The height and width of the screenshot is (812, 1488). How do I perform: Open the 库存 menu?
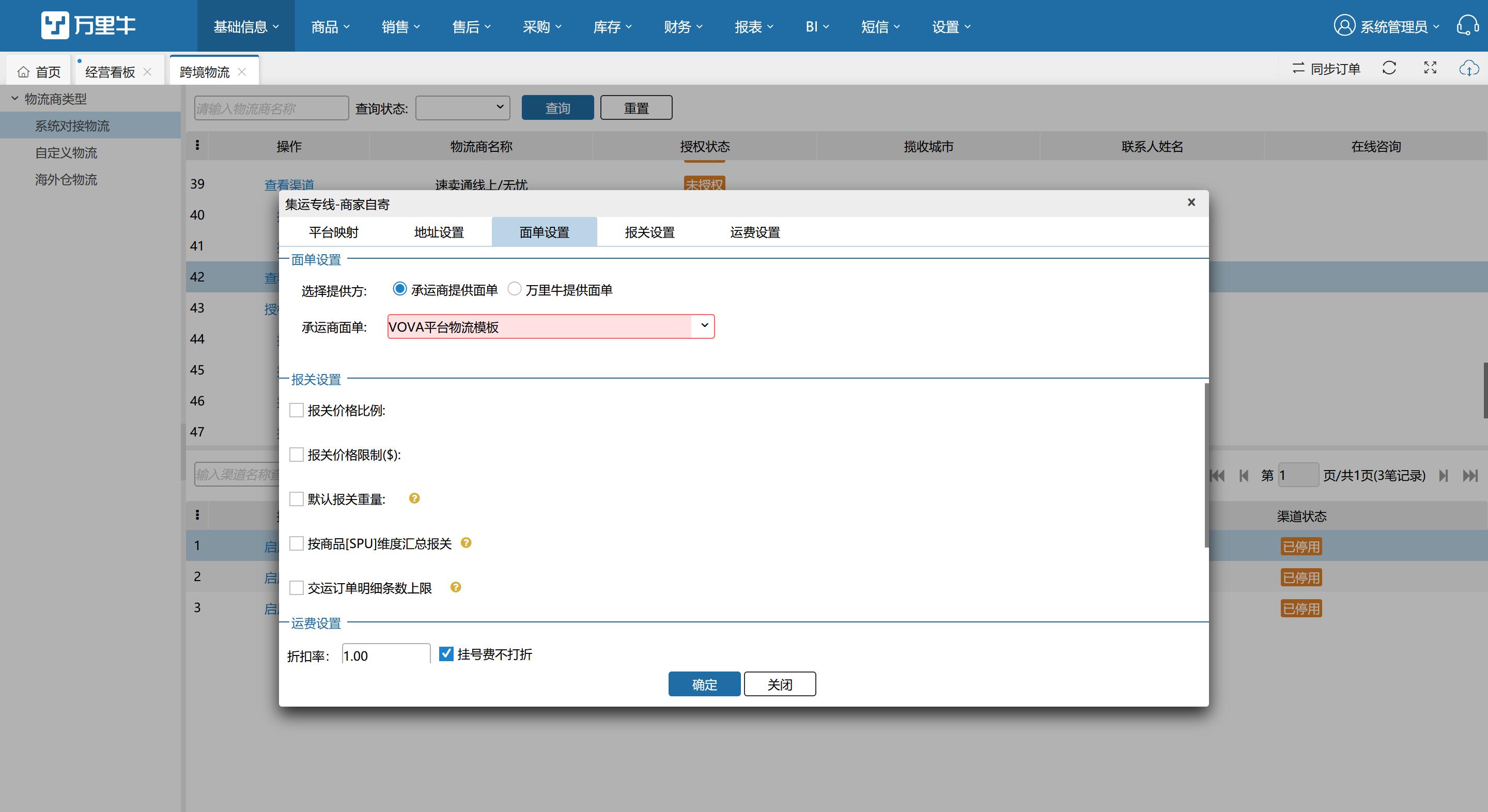[x=612, y=26]
